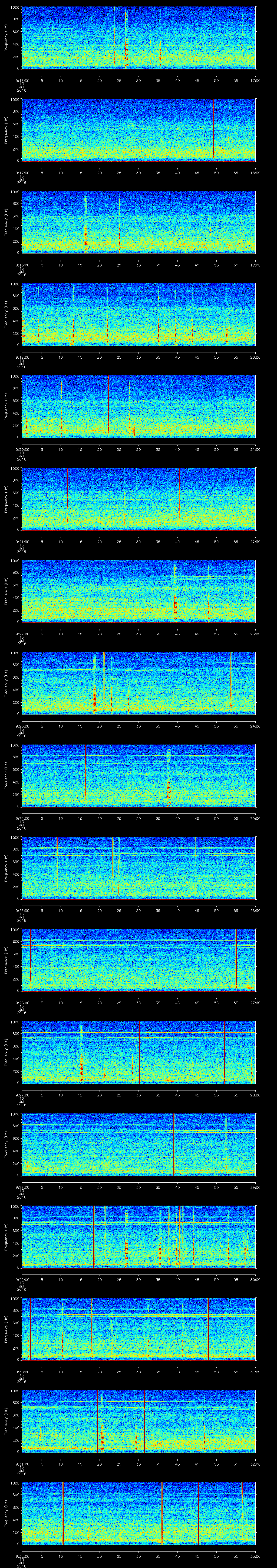Image resolution: width=277 pixels, height=1568 pixels.
Task: Click the 9:20:00 start time label
Action: click(22, 450)
